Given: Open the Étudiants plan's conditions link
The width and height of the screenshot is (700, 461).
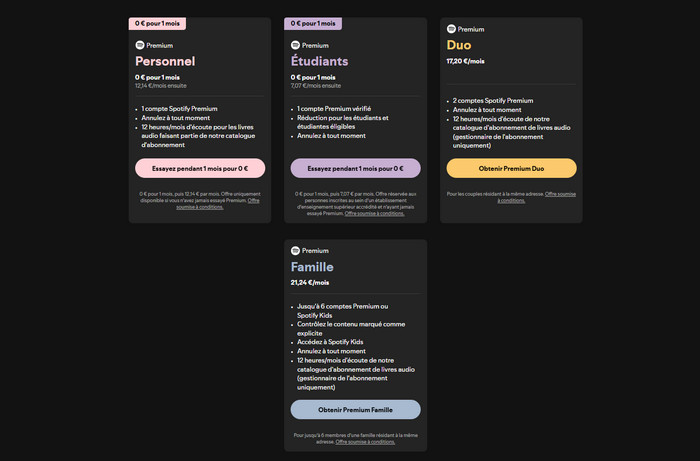Looking at the screenshot, I should point(376,213).
